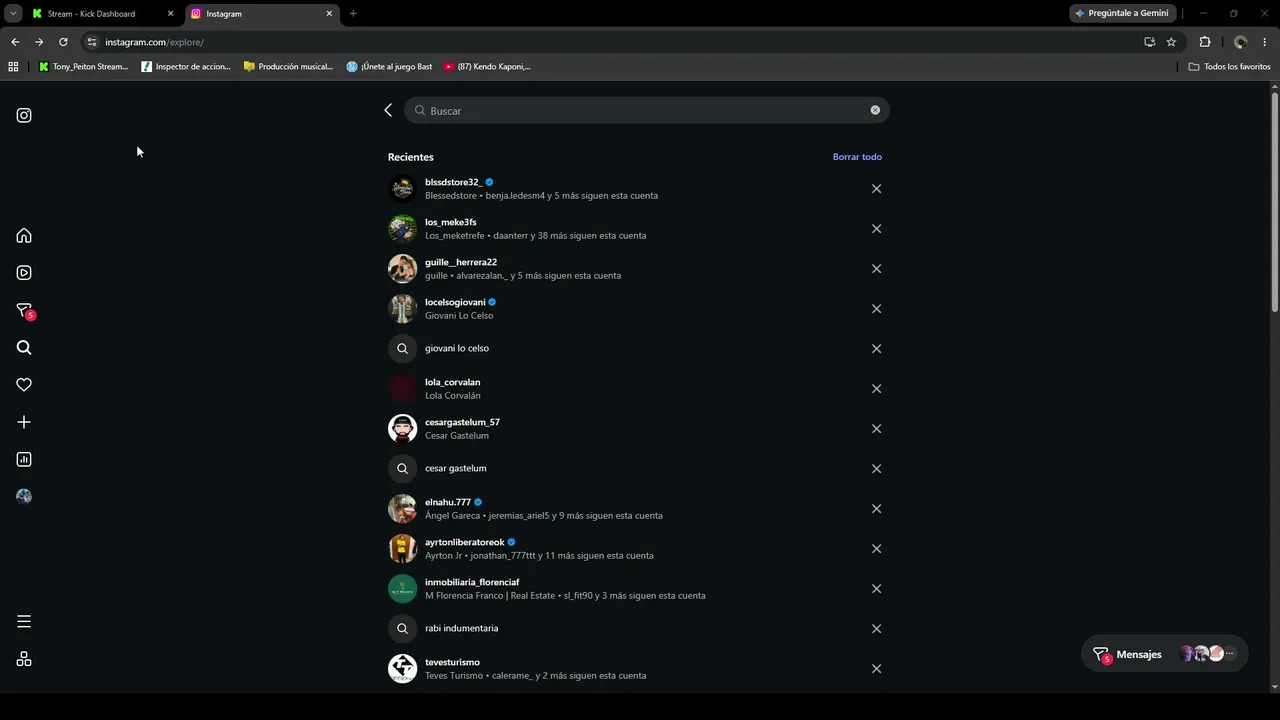Remove locelsogiovani from recent searches
The height and width of the screenshot is (720, 1280).
(x=876, y=309)
